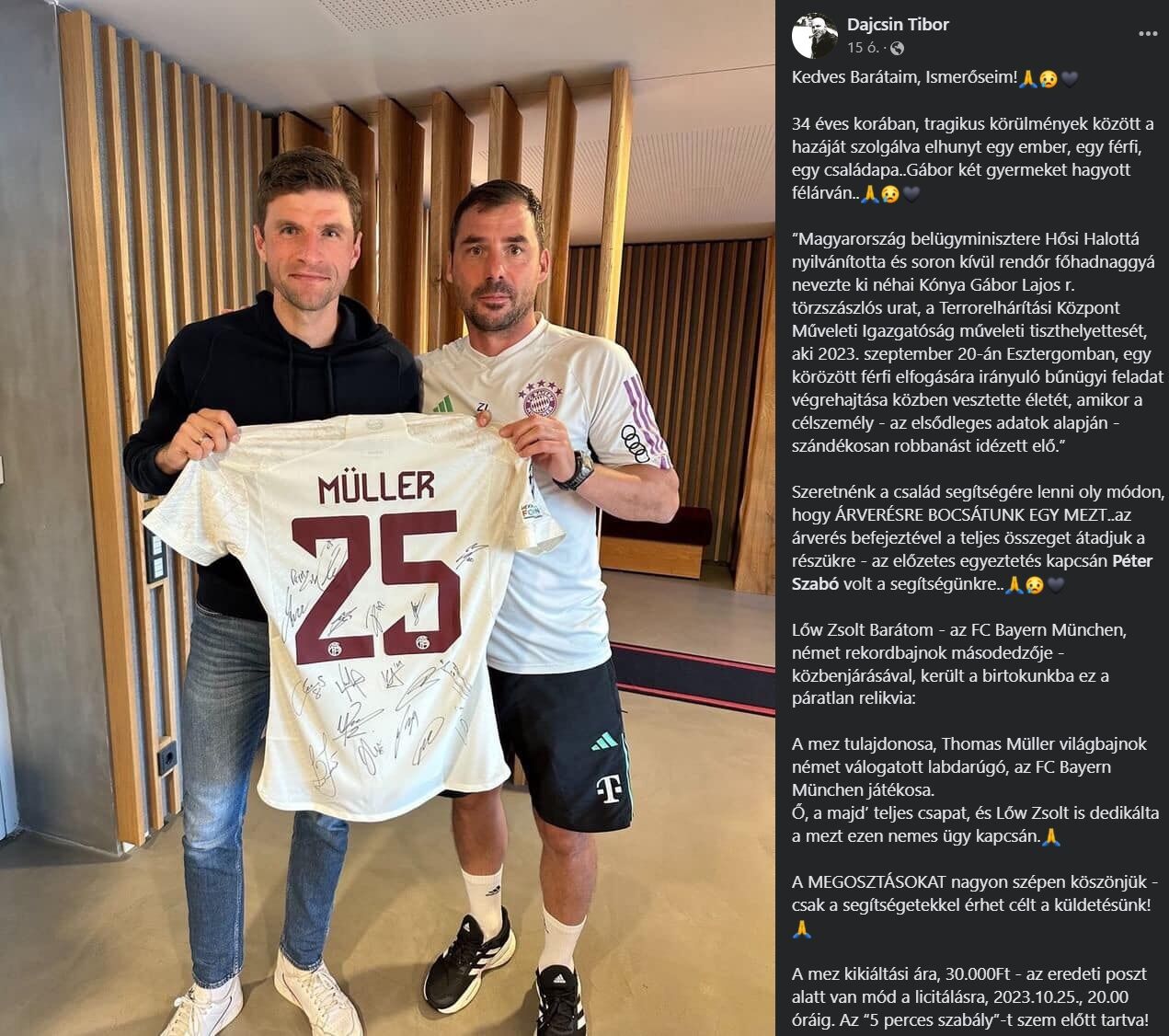This screenshot has height=1036, width=1169.
Task: Open the three-dot post options menu
Action: (1147, 33)
